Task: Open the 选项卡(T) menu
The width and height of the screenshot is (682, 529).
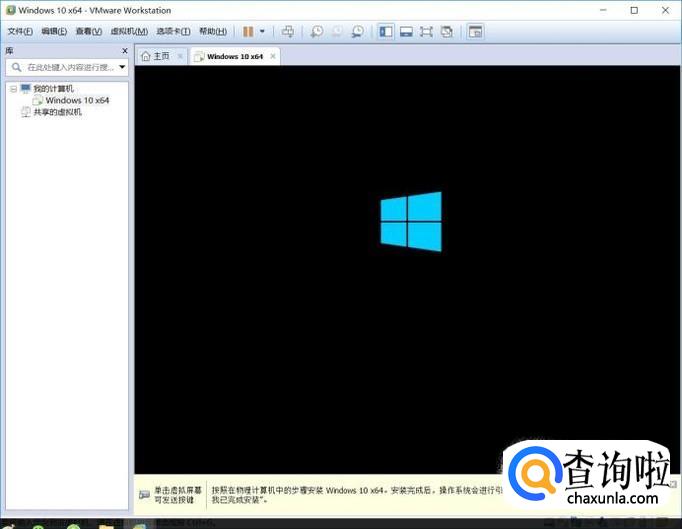Action: 173,31
